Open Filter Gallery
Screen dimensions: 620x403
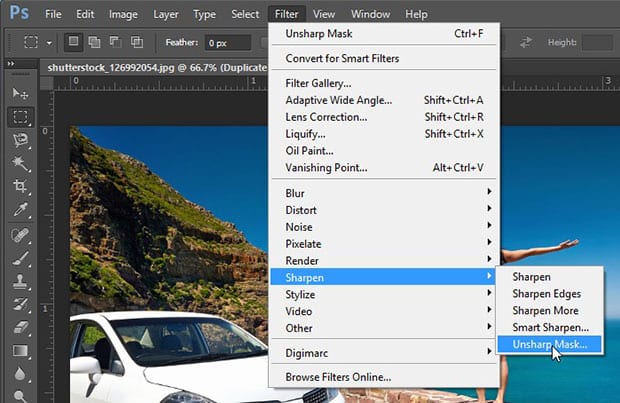pos(384,83)
